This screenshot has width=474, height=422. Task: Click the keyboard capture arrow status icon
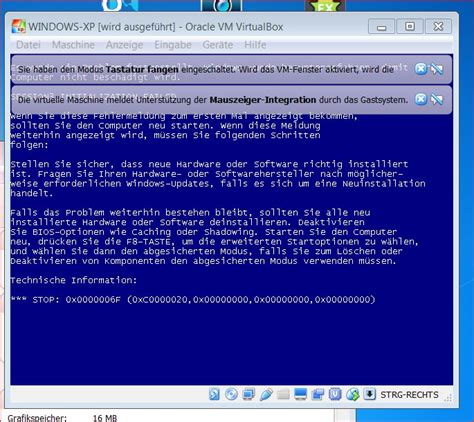pos(369,394)
